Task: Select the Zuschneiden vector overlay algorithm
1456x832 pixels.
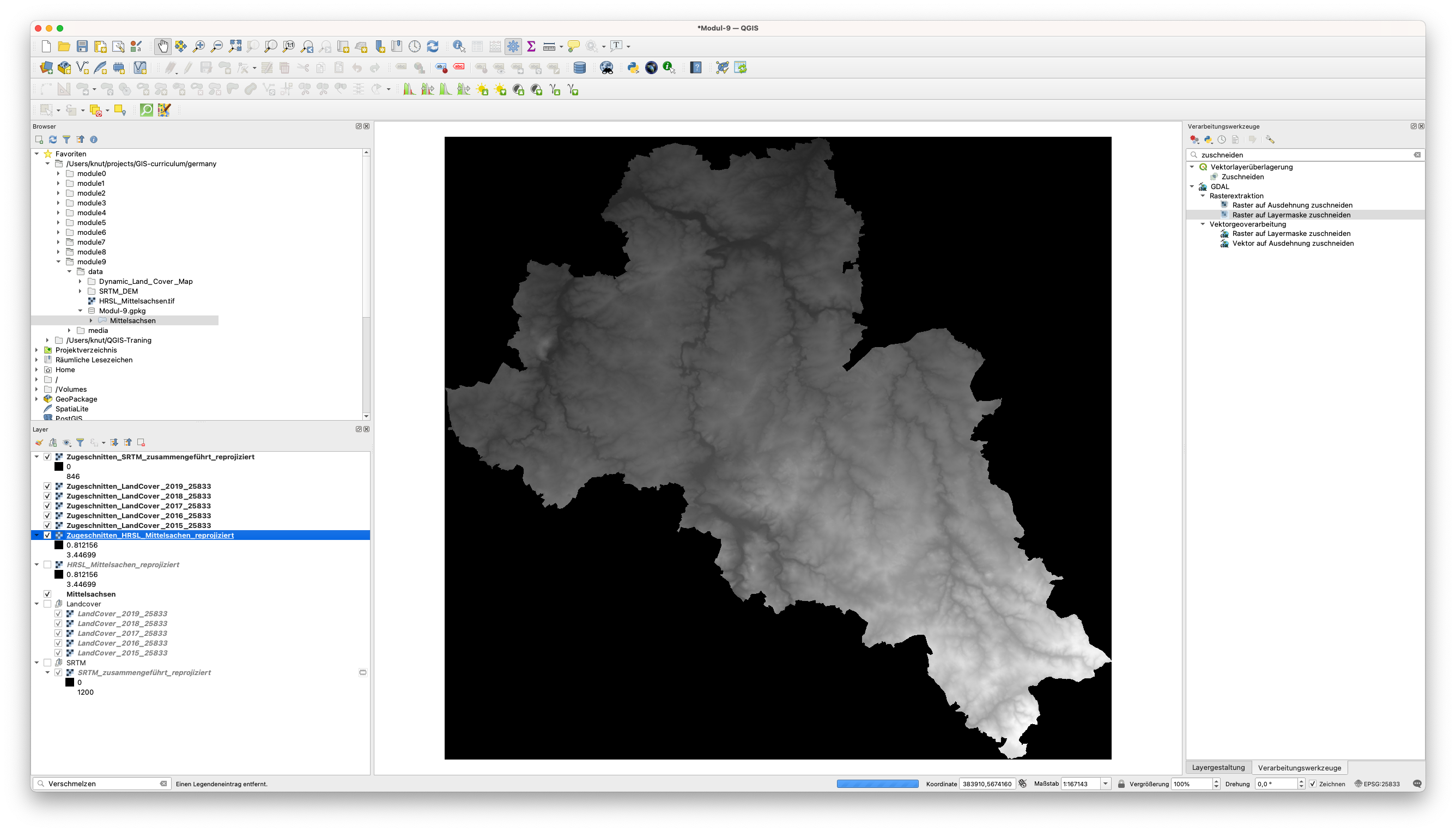Action: pyautogui.click(x=1242, y=177)
